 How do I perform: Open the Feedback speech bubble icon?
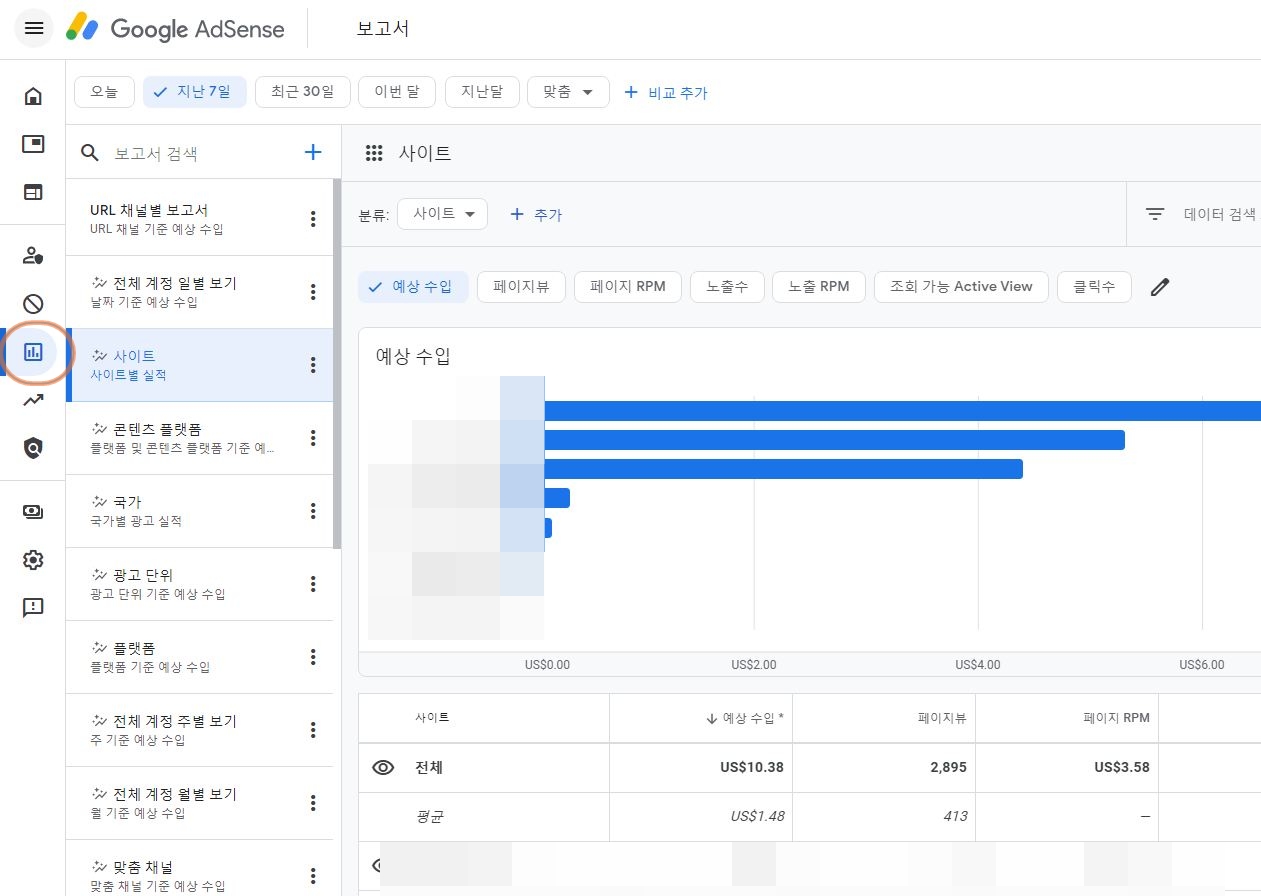[x=33, y=607]
